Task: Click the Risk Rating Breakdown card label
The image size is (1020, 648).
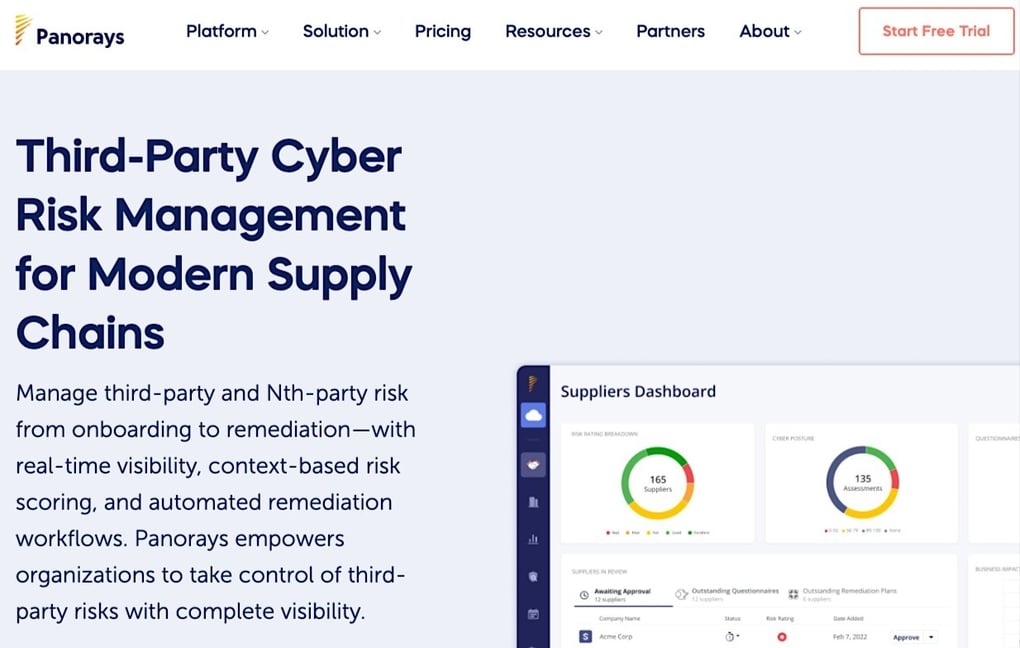Action: pos(604,434)
